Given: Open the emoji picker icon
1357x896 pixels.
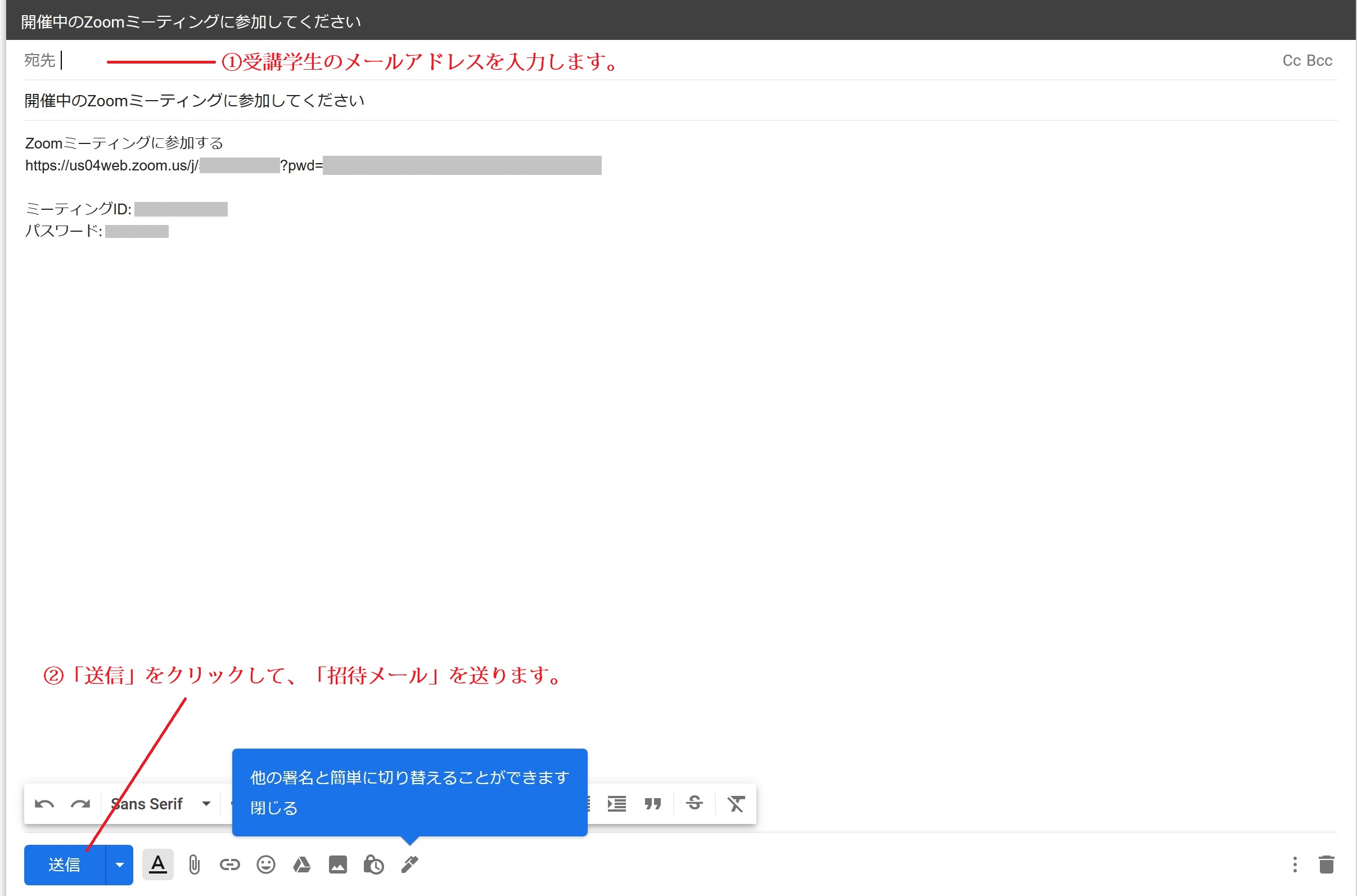Looking at the screenshot, I should coord(265,865).
